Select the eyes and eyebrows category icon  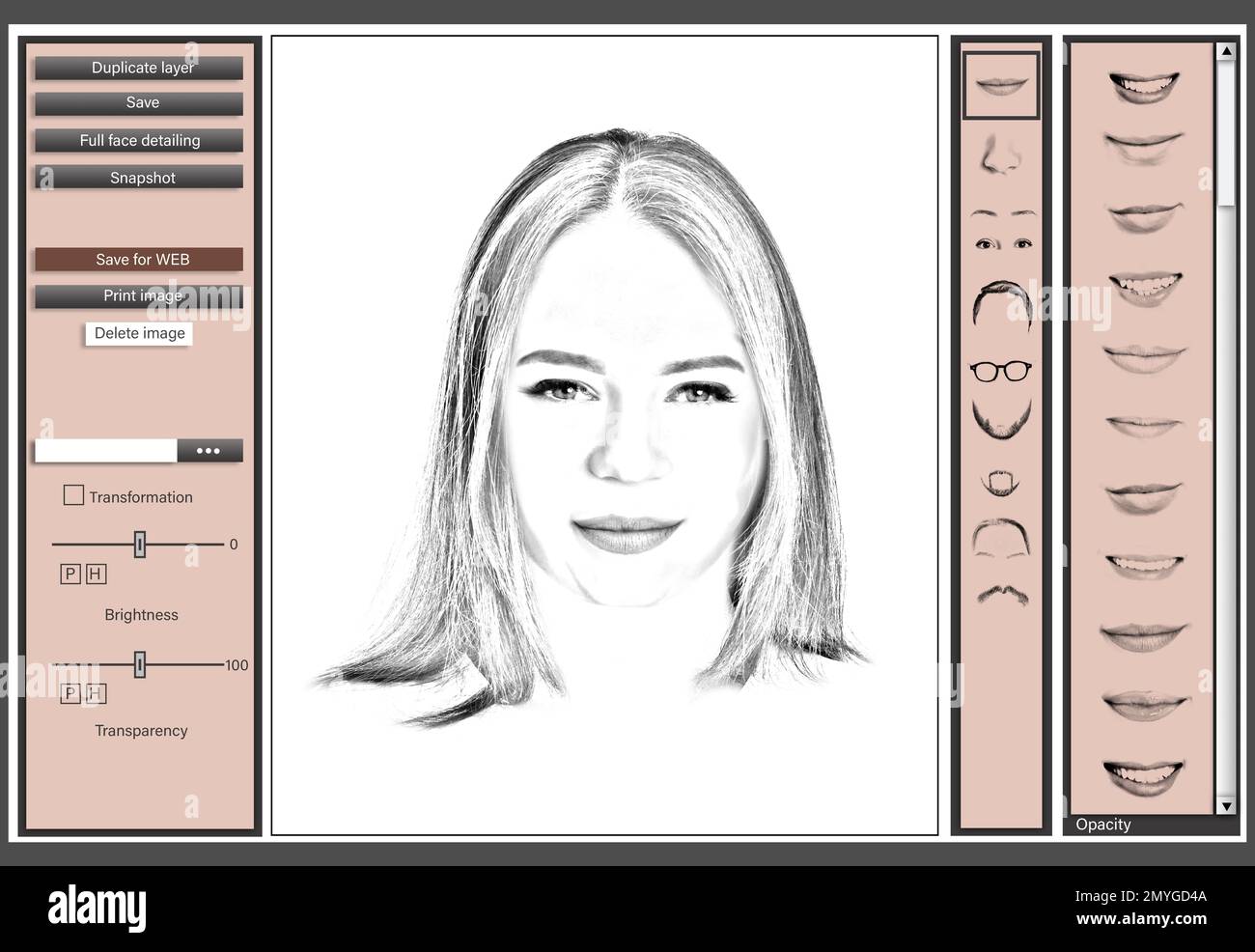click(x=1001, y=230)
